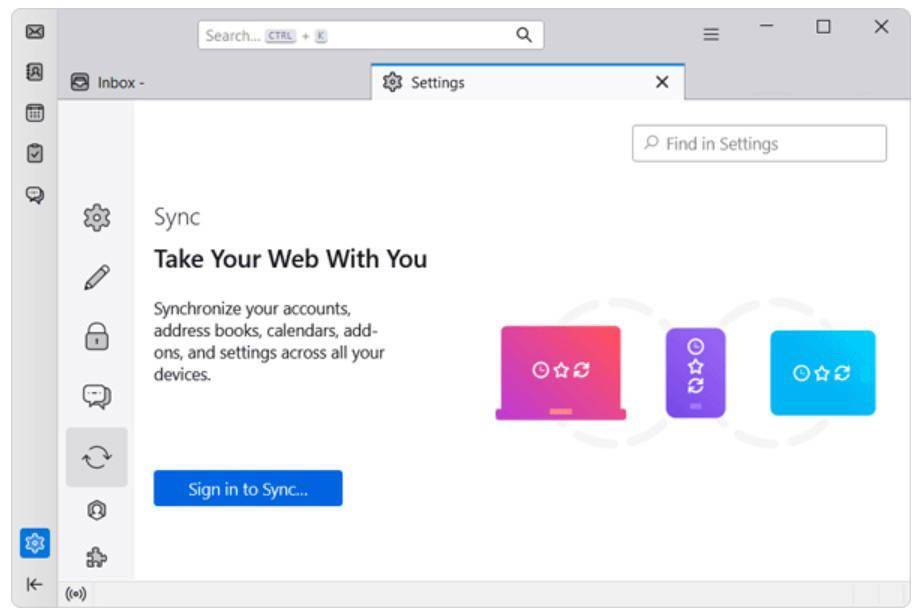The width and height of the screenshot is (921, 616).
Task: Focus the Find in Settings field
Action: click(759, 143)
